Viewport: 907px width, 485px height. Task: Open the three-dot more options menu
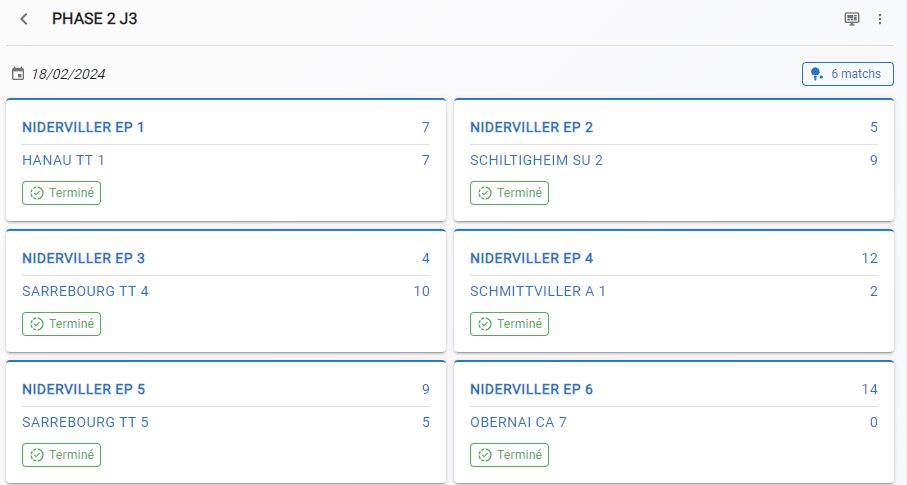[880, 19]
